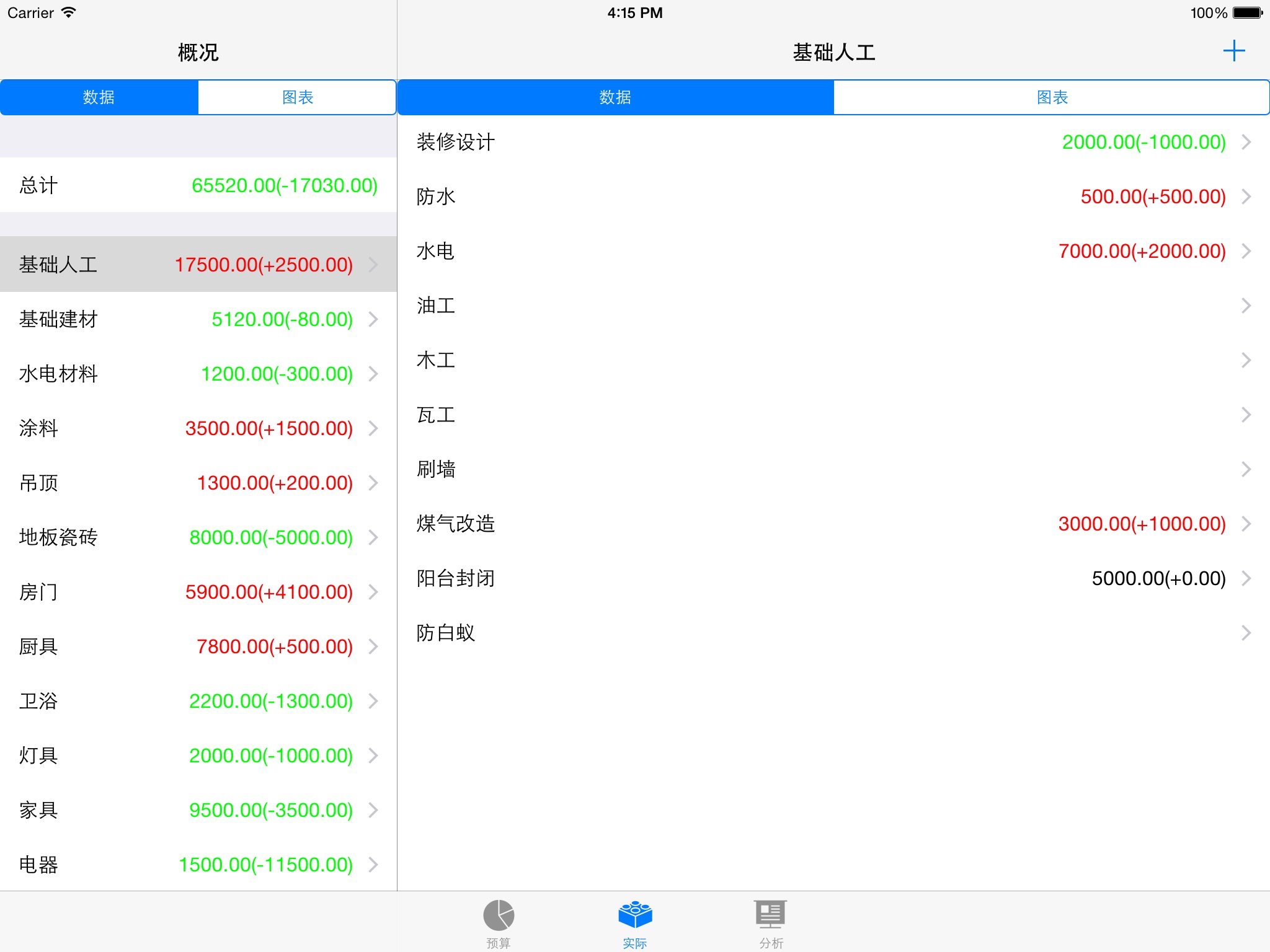Open chevron next to 水电 row
The width and height of the screenshot is (1270, 952).
(x=1246, y=251)
